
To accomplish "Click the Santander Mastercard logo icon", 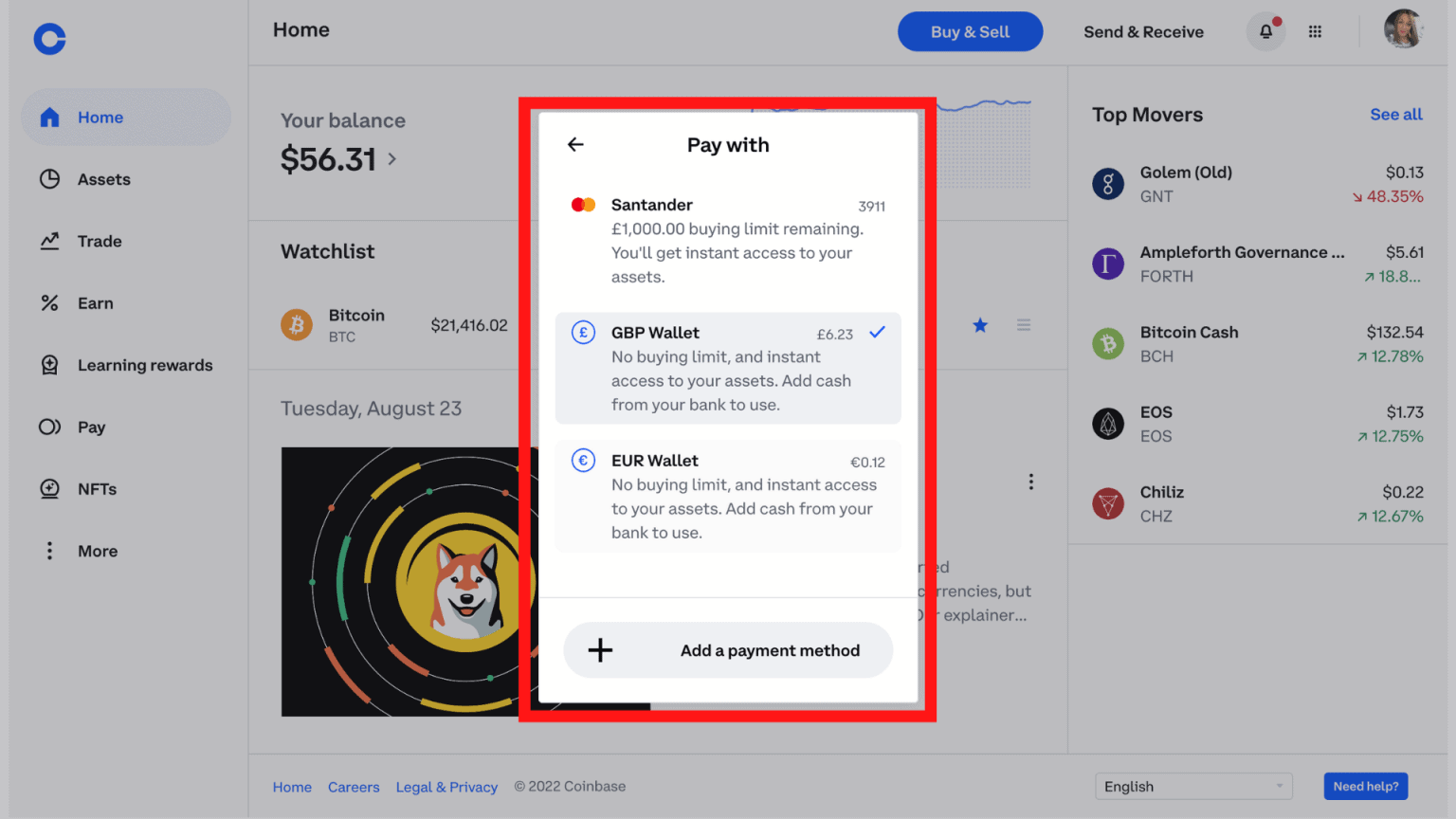I will pos(583,205).
